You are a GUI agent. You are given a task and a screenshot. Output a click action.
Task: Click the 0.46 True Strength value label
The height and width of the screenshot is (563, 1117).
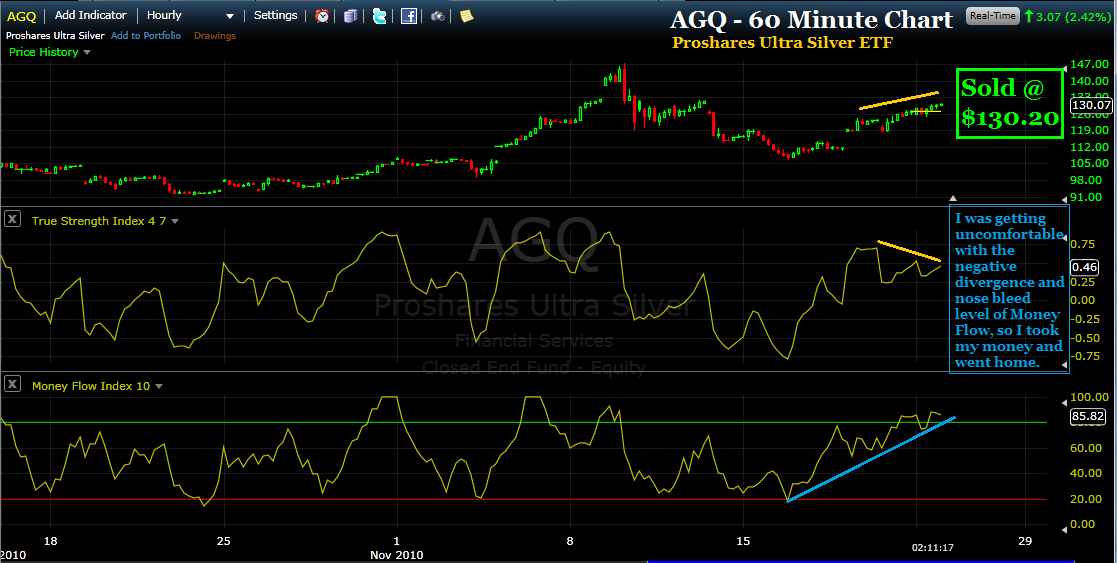point(1084,267)
